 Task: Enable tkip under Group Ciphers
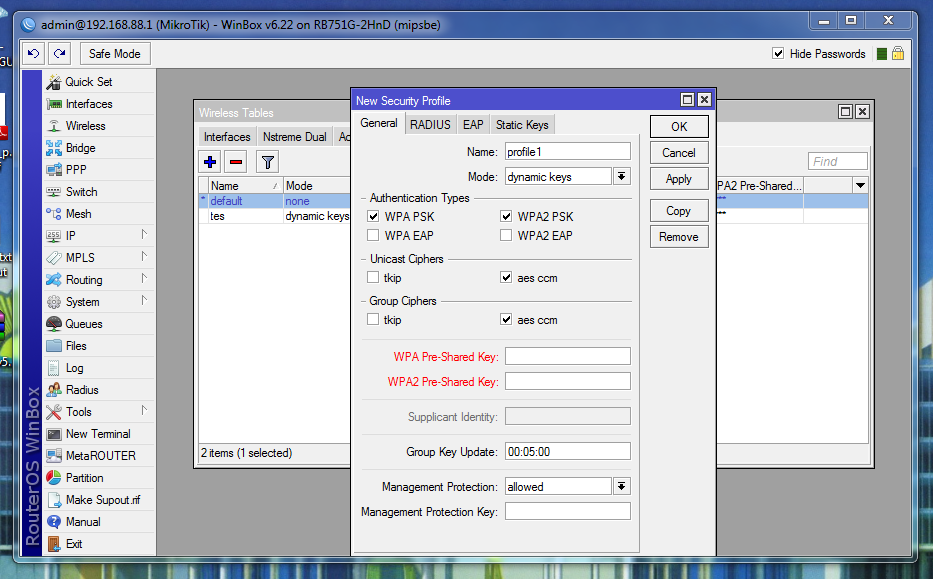click(x=373, y=320)
